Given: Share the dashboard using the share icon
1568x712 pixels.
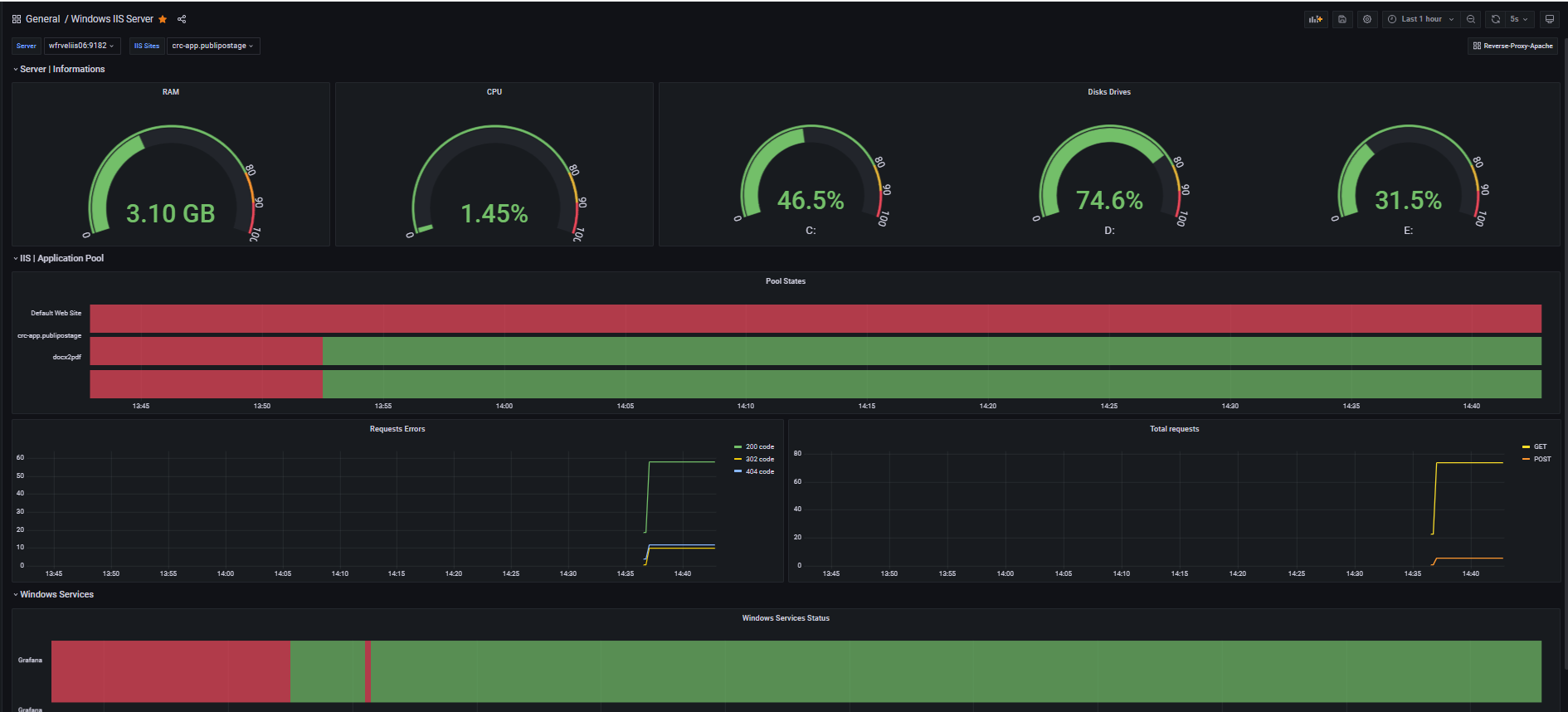Looking at the screenshot, I should click(182, 19).
